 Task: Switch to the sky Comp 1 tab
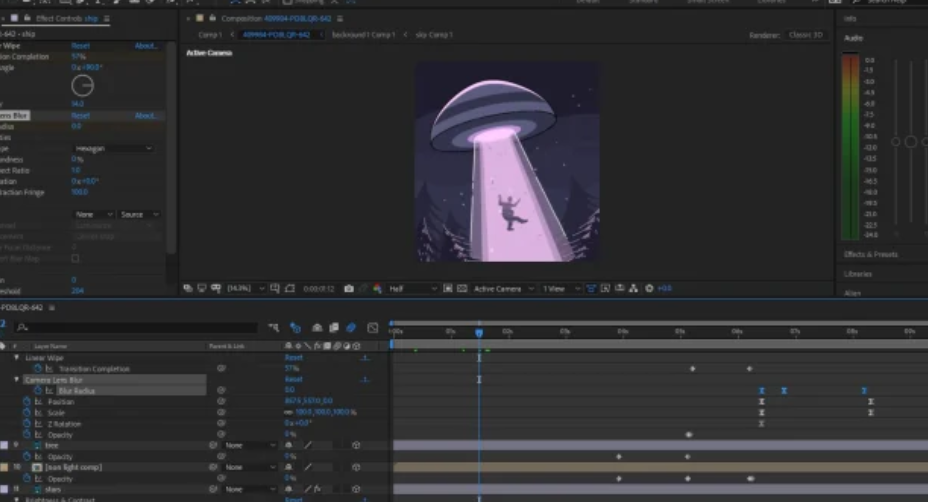click(434, 35)
